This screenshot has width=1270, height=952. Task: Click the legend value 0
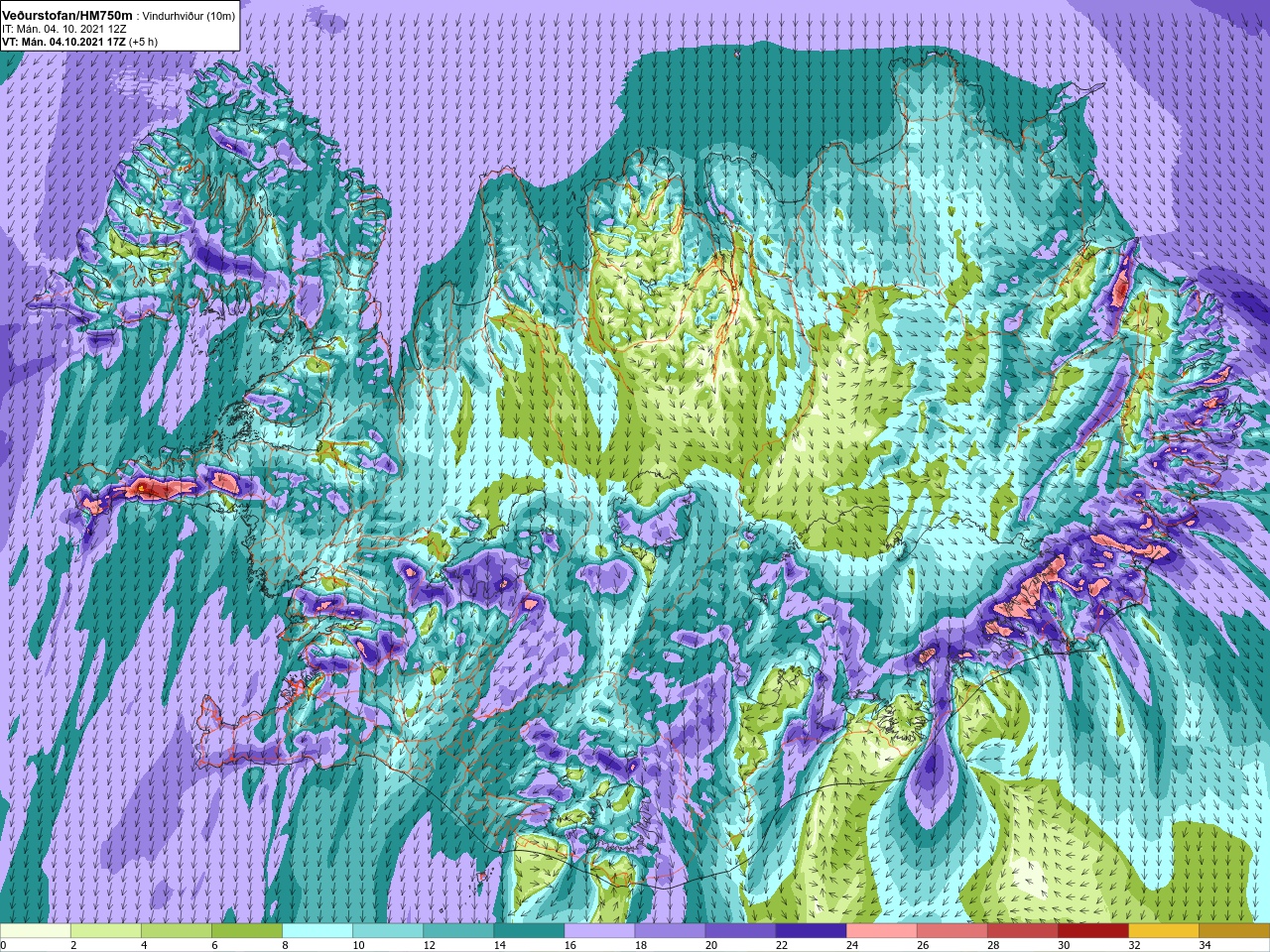(x=4, y=945)
